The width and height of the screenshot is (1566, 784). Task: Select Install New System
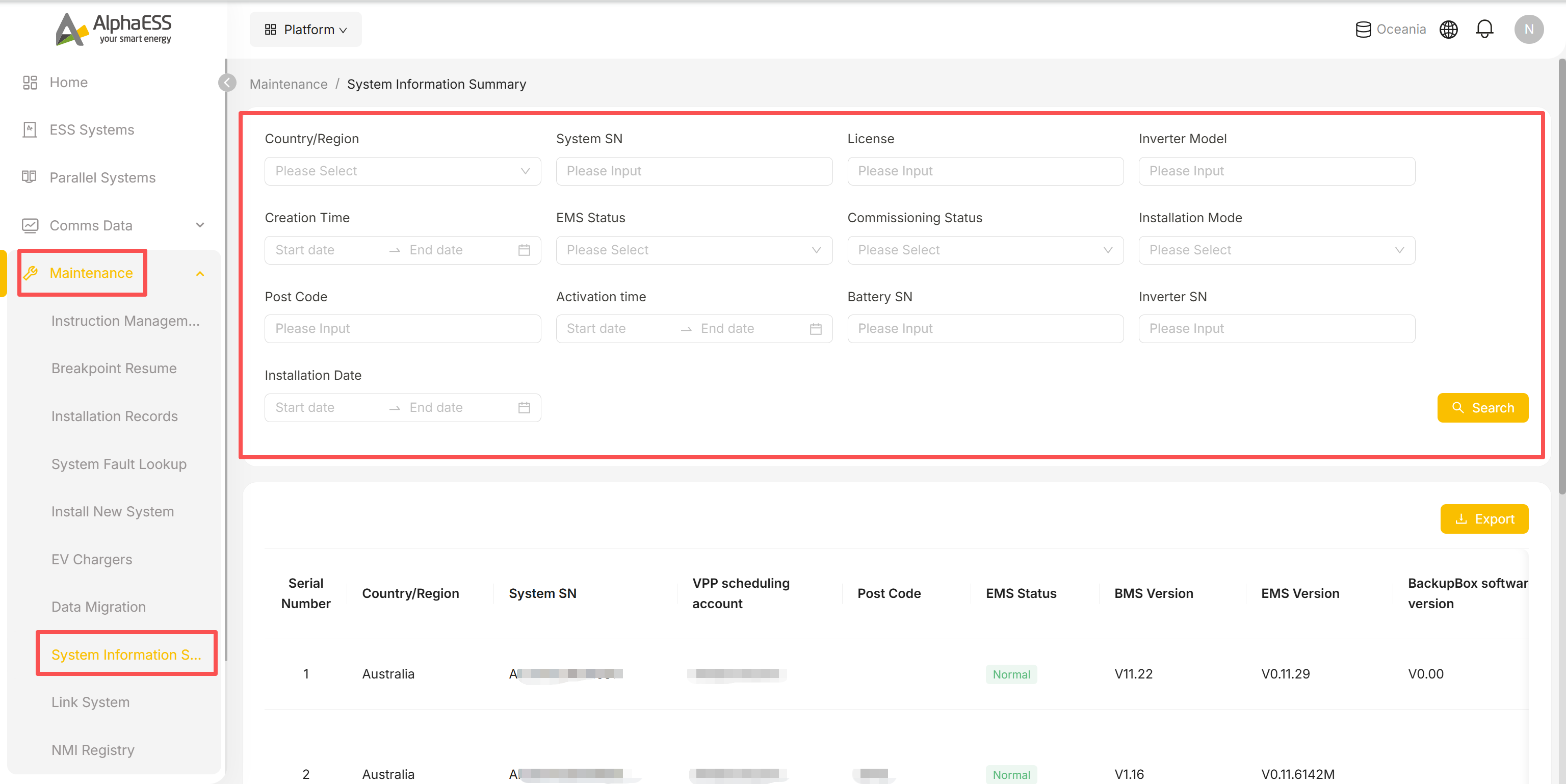[x=113, y=512]
